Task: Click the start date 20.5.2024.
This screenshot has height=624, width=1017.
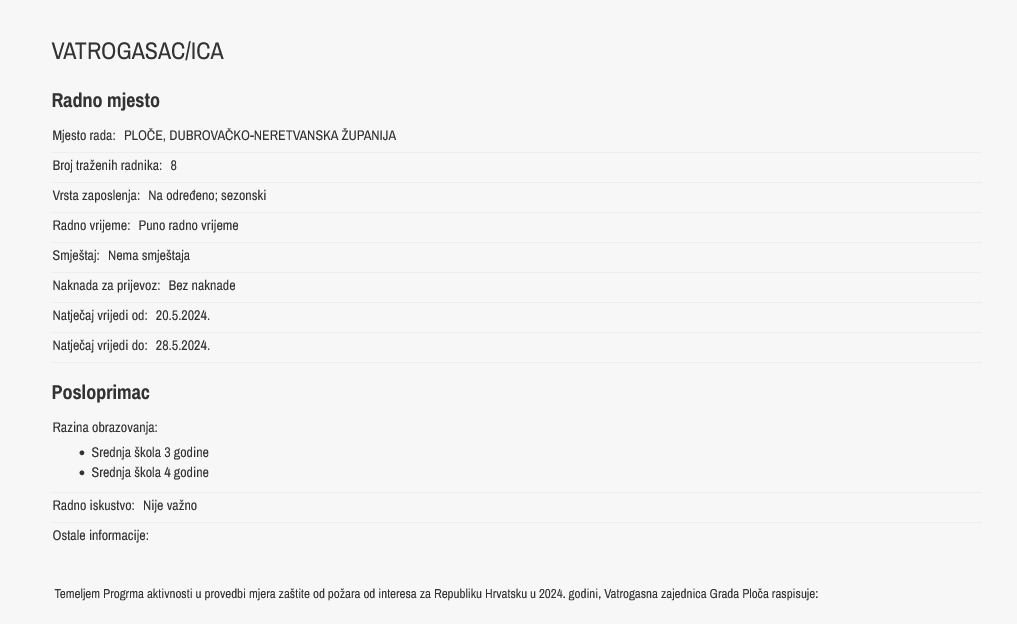Action: click(182, 315)
